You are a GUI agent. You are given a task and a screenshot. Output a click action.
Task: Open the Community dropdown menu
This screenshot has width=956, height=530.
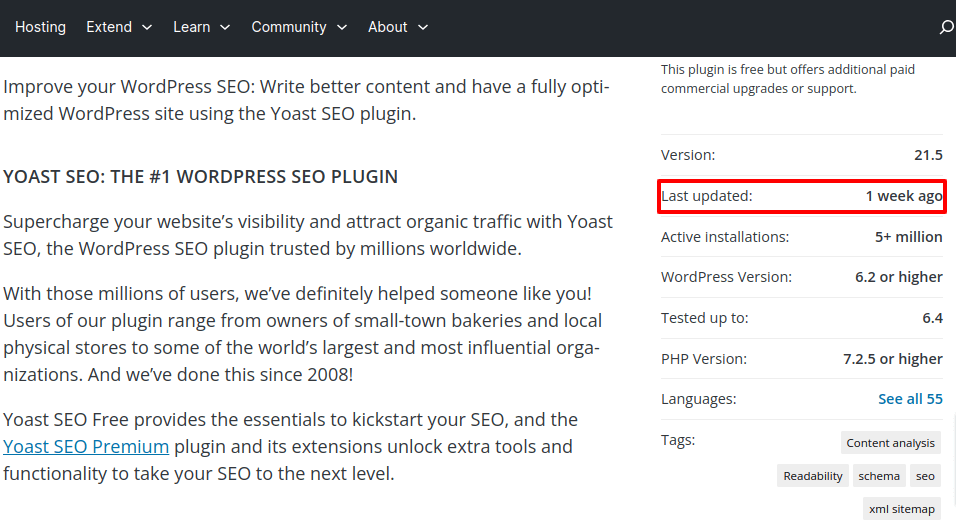[299, 27]
